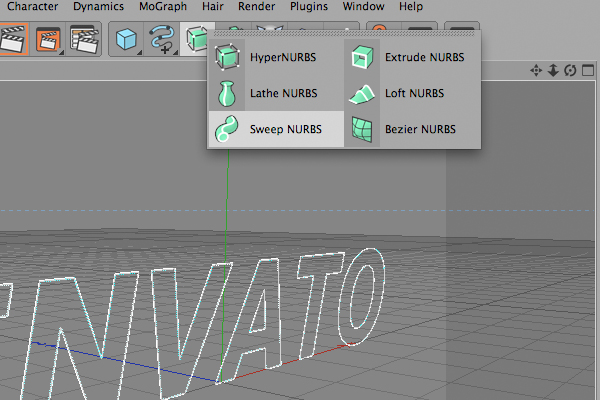Select Sweep NURBS icon
600x400 pixels.
click(227, 129)
